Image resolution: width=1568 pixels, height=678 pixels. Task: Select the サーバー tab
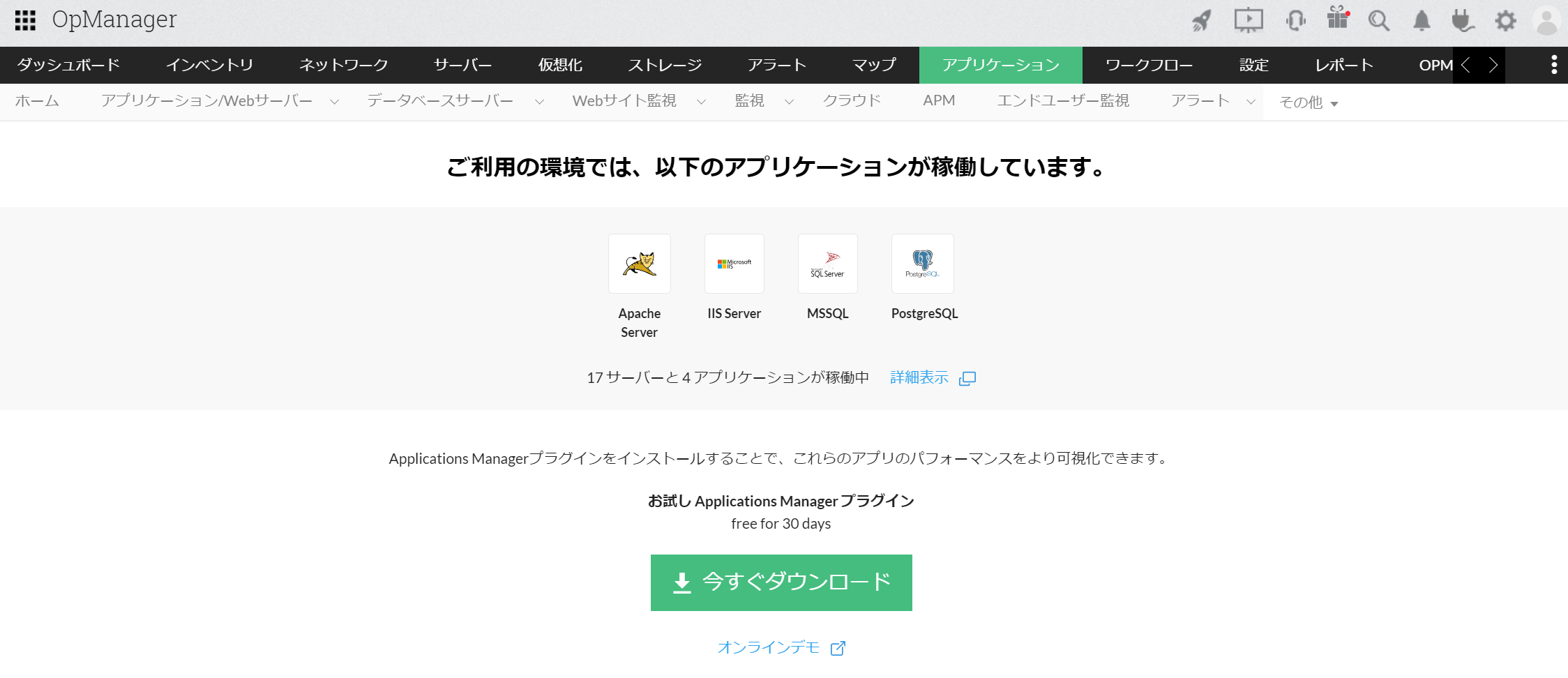tap(463, 65)
